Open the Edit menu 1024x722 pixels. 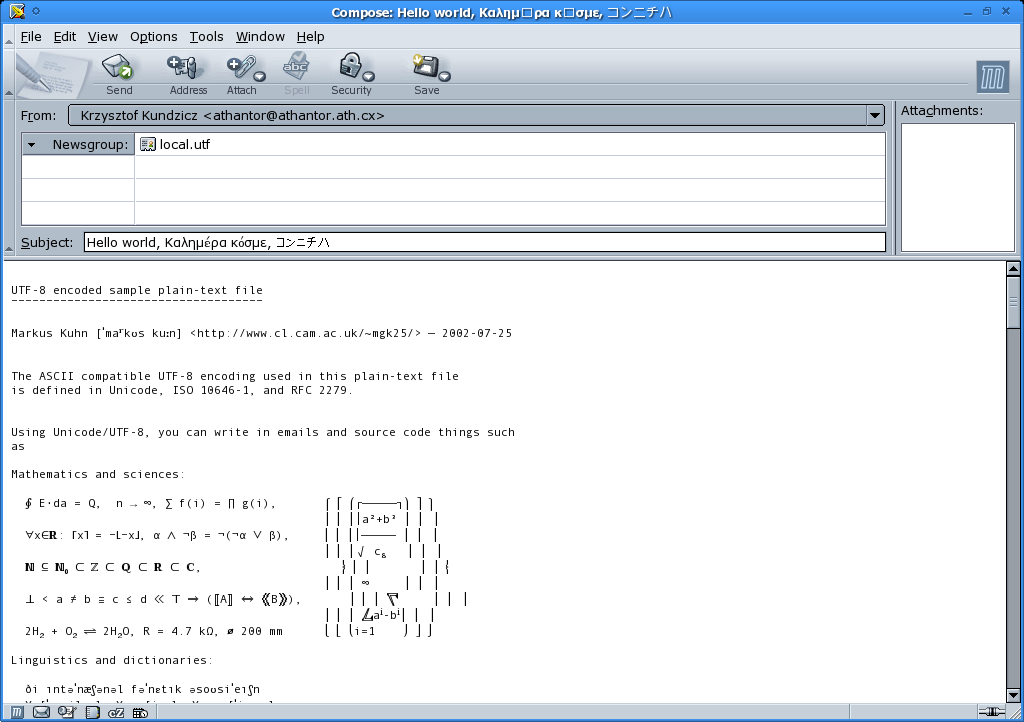tap(65, 37)
